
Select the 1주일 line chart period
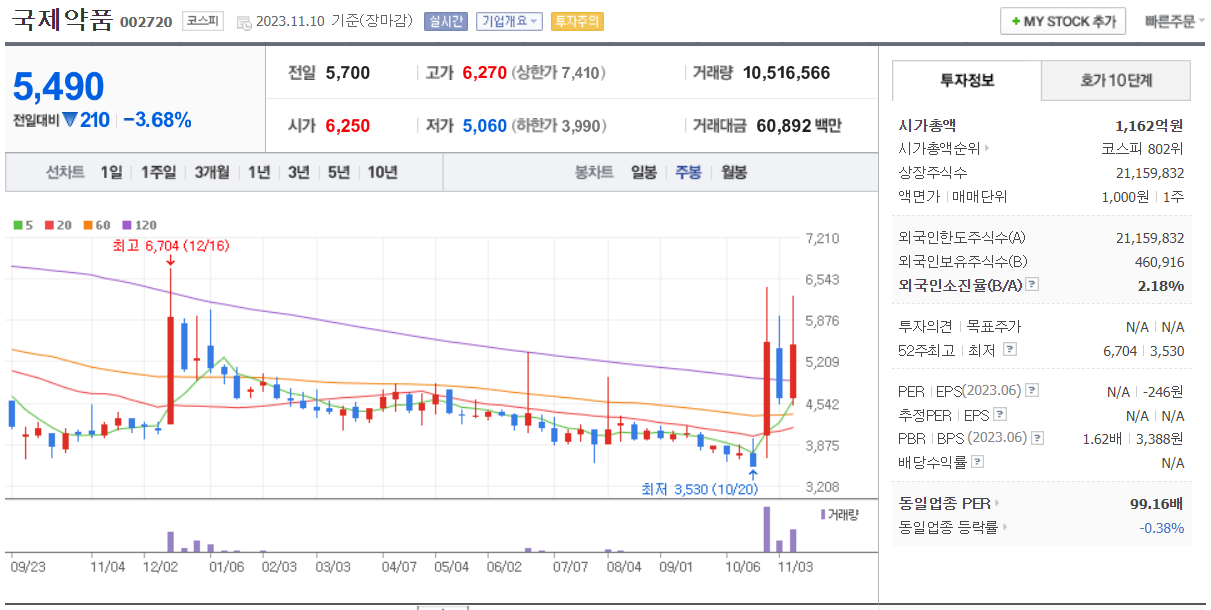click(x=158, y=172)
